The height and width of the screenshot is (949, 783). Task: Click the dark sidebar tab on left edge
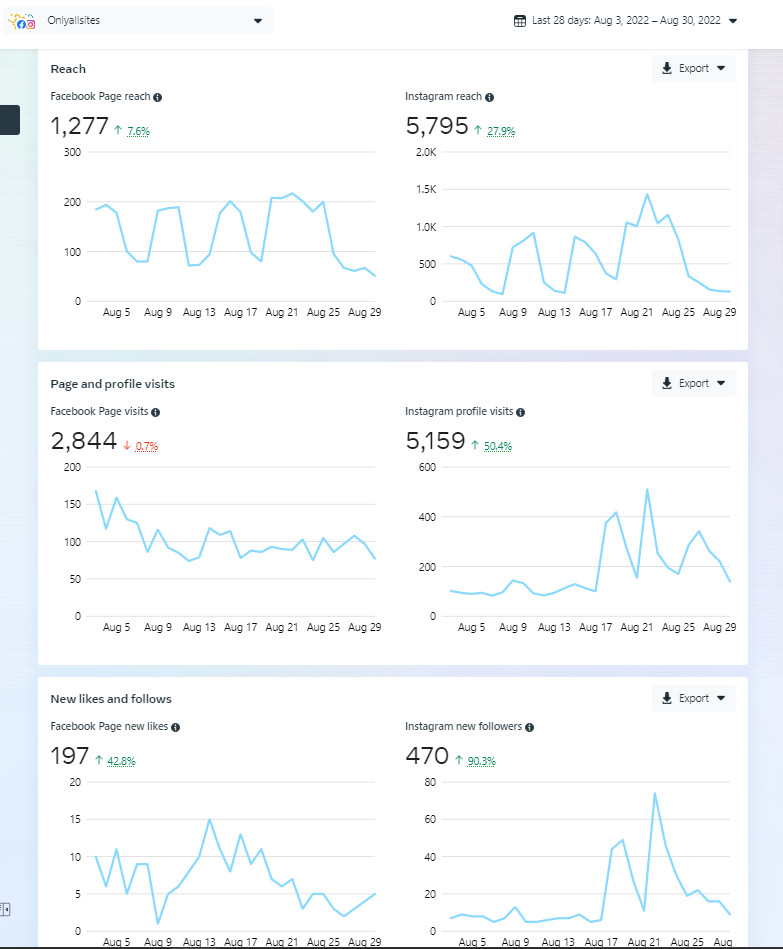point(9,120)
